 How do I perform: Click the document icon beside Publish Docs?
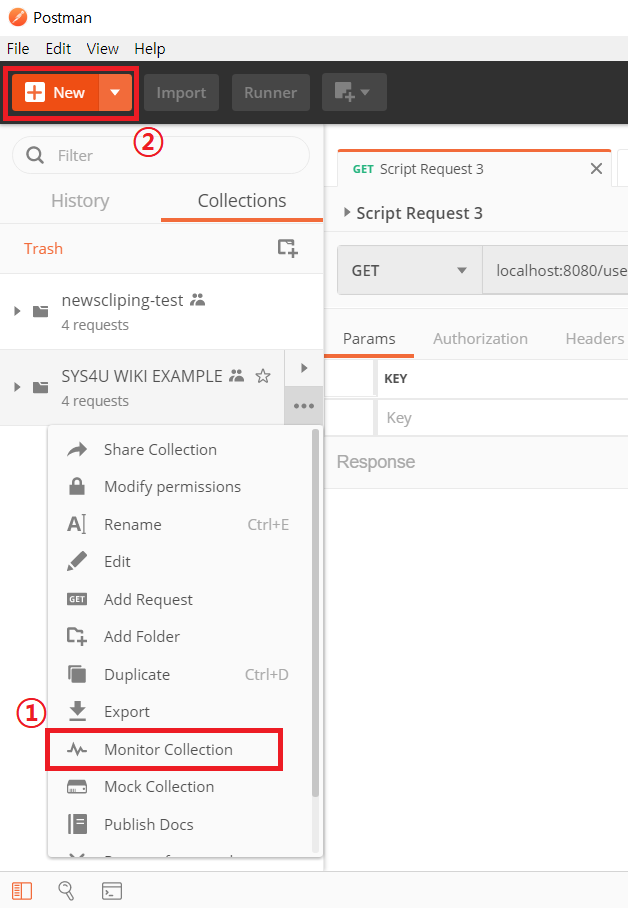77,824
